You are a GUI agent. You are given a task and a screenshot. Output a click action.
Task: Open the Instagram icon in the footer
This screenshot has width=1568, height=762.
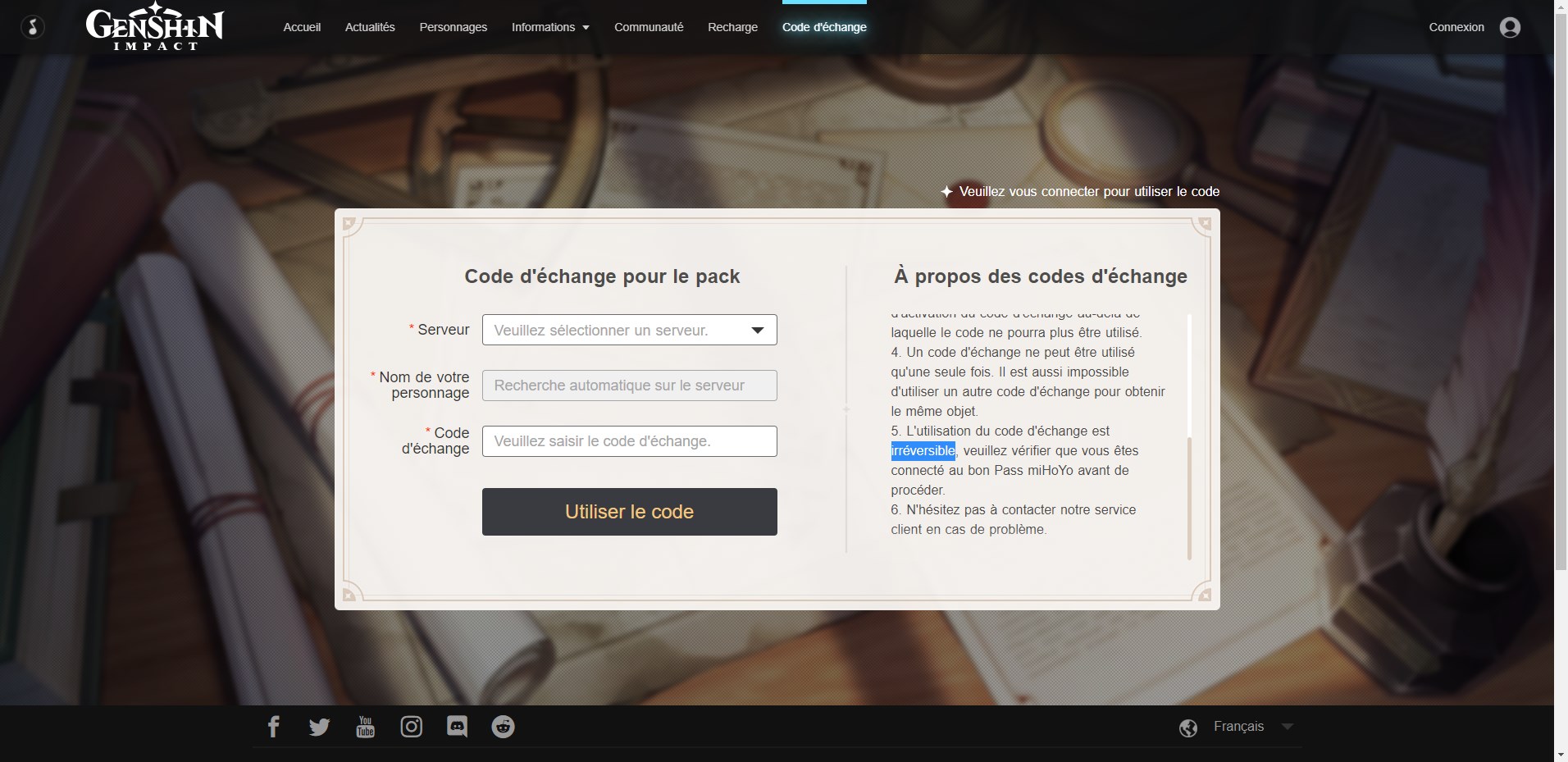tap(411, 726)
